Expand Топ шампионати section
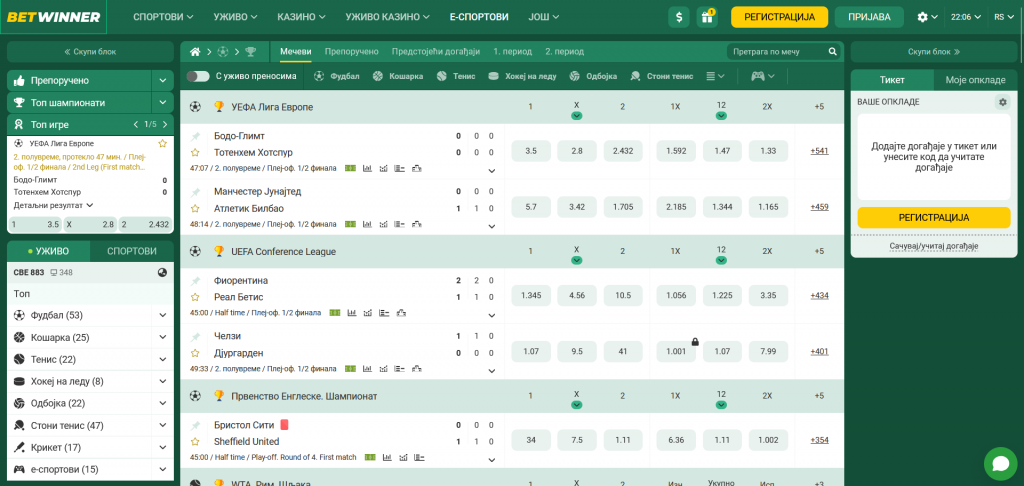This screenshot has height=486, width=1024. (x=163, y=103)
